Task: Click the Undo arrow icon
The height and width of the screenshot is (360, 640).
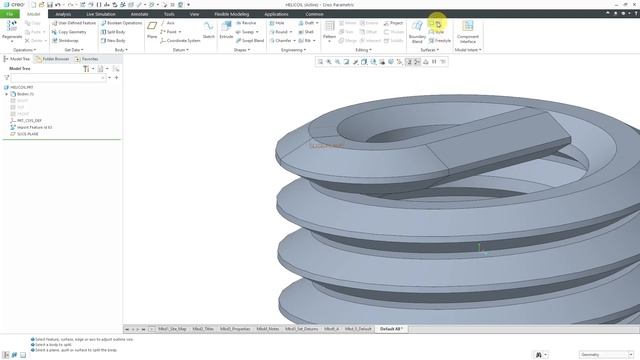Action: click(58, 4)
